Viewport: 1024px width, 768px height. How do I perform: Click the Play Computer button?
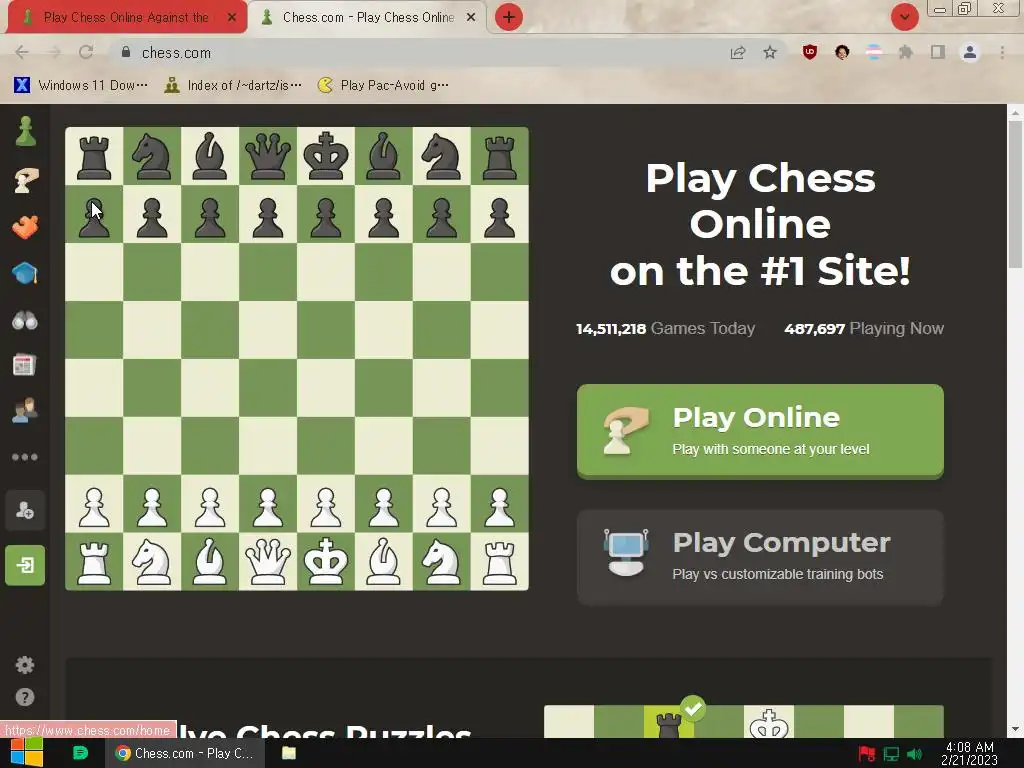point(760,557)
